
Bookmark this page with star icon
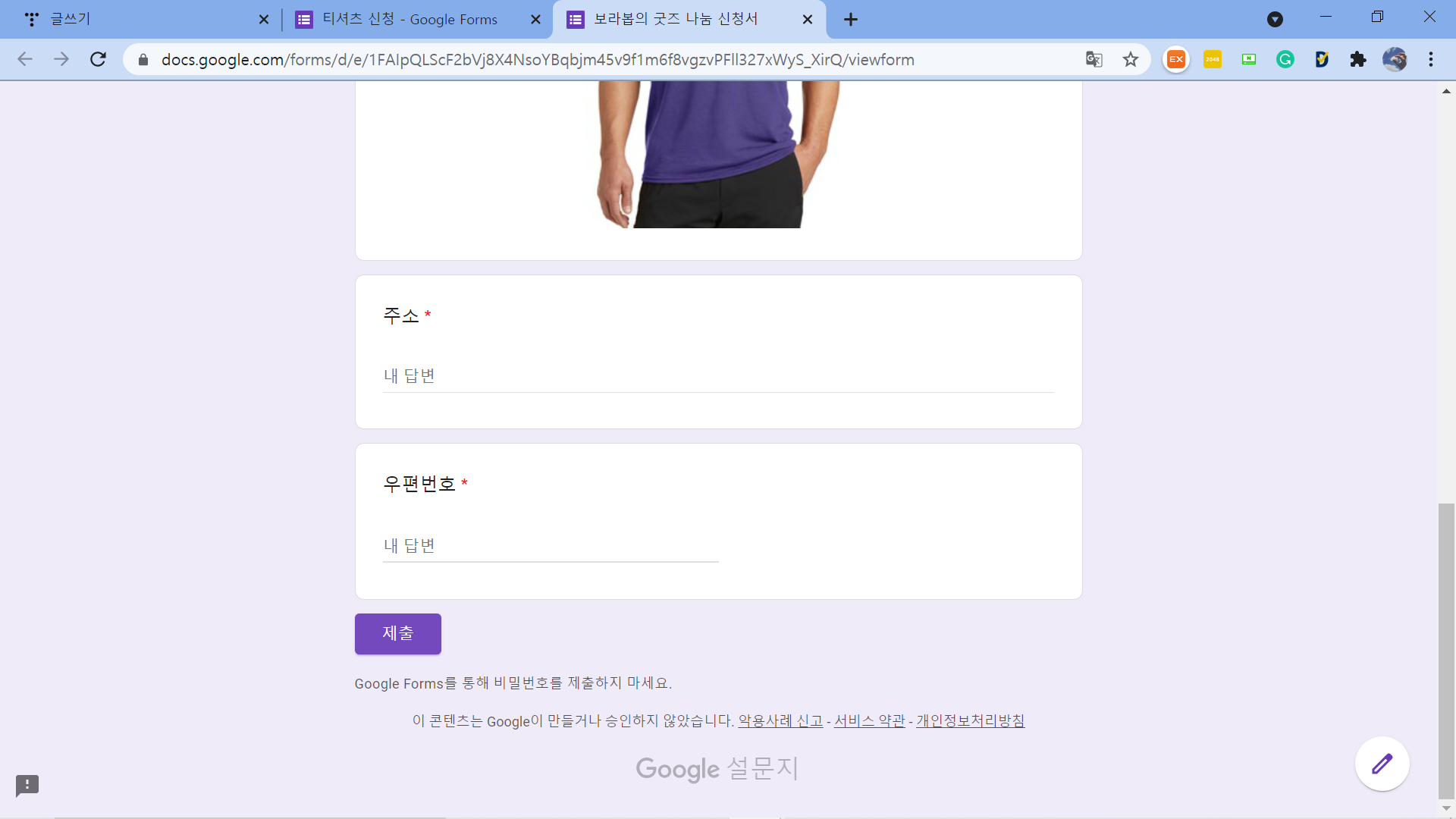point(1131,59)
